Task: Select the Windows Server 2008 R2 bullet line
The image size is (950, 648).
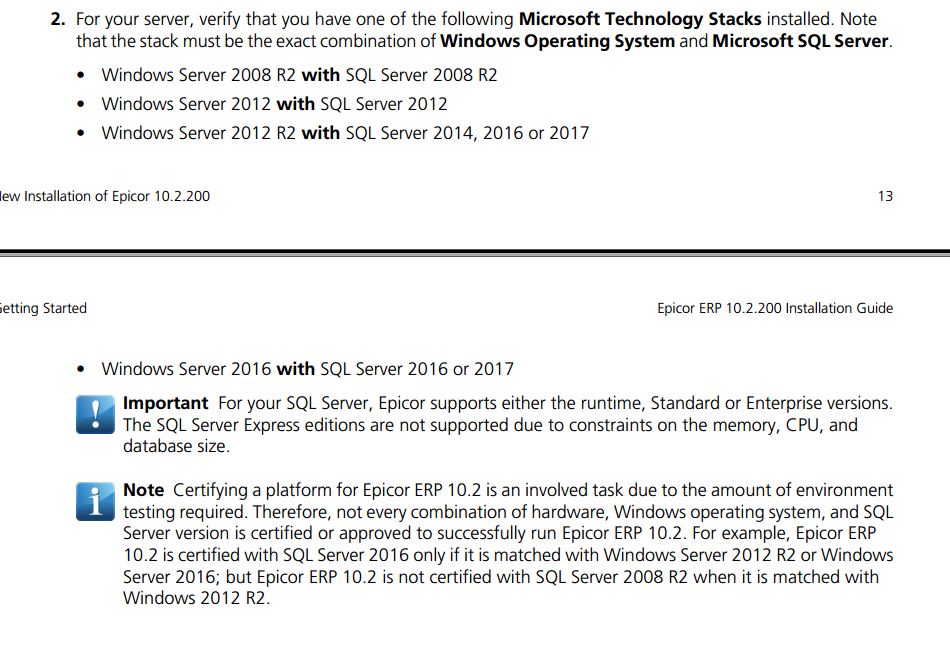Action: pyautogui.click(x=299, y=75)
